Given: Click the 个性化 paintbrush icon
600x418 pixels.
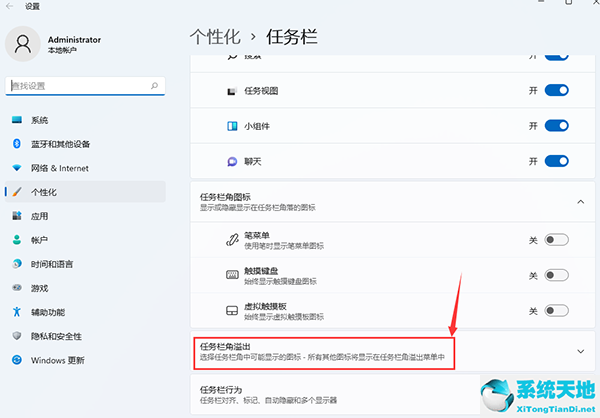Looking at the screenshot, I should click(16, 191).
